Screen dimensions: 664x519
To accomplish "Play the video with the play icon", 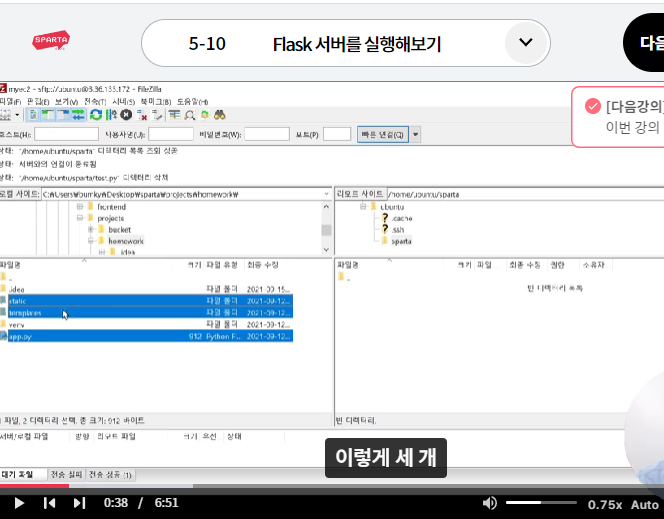I will click(x=19, y=503).
